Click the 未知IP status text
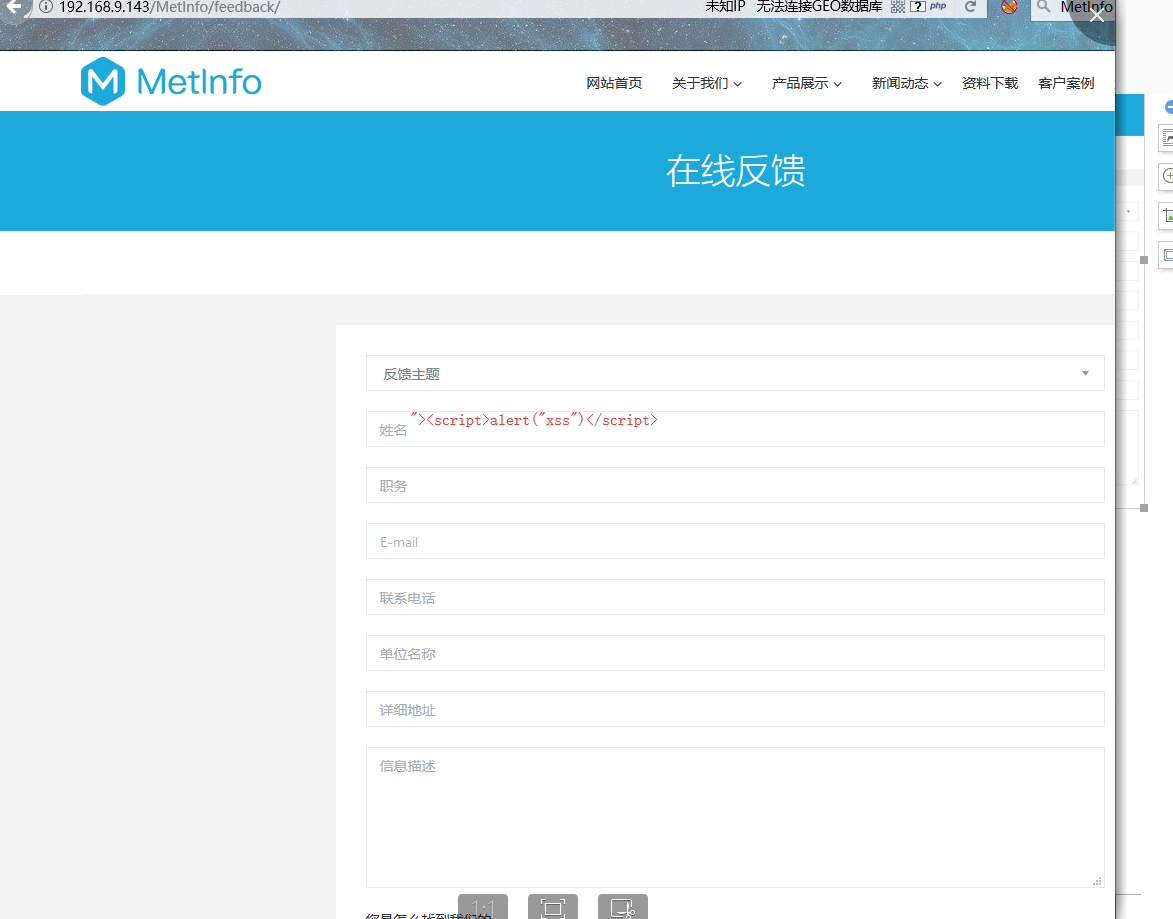The width and height of the screenshot is (1173, 919). (725, 7)
